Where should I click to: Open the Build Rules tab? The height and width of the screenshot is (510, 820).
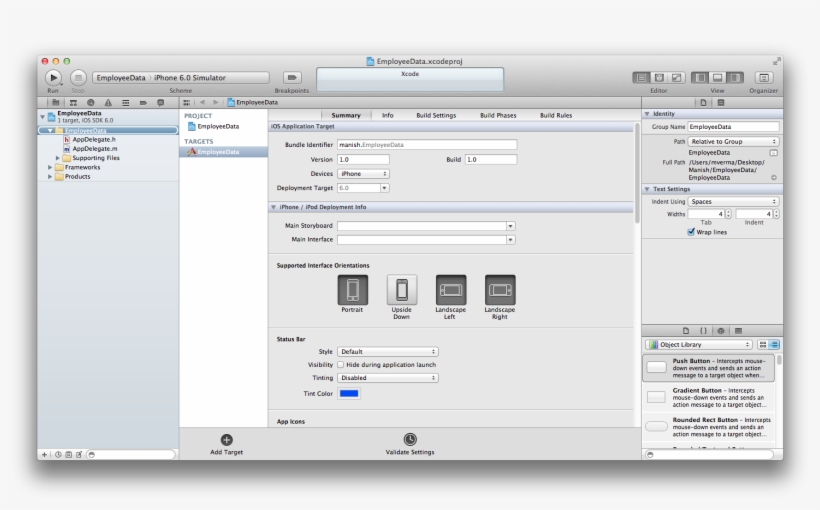point(556,115)
